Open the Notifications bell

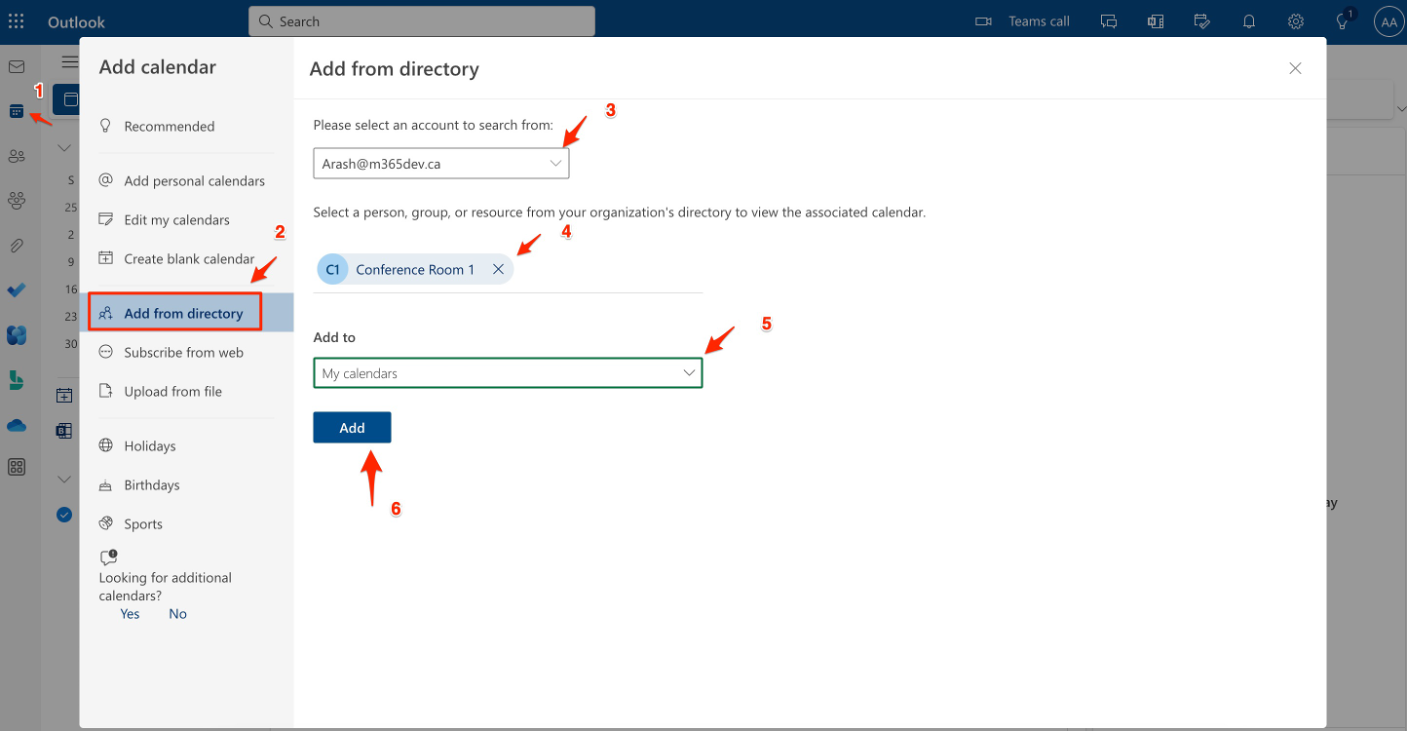click(x=1248, y=20)
